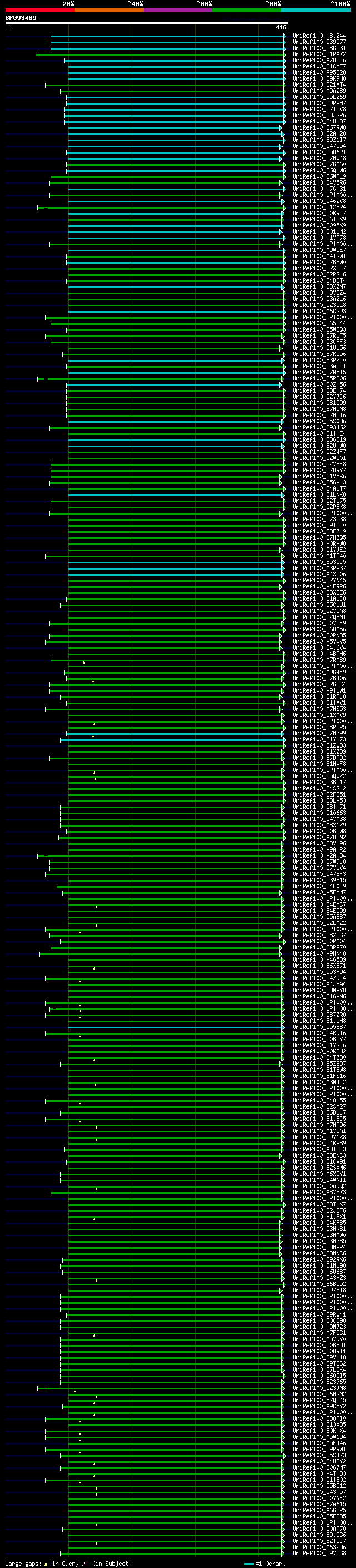
Task: Select hit label UniRef100_A2A084
Action: tap(319, 856)
